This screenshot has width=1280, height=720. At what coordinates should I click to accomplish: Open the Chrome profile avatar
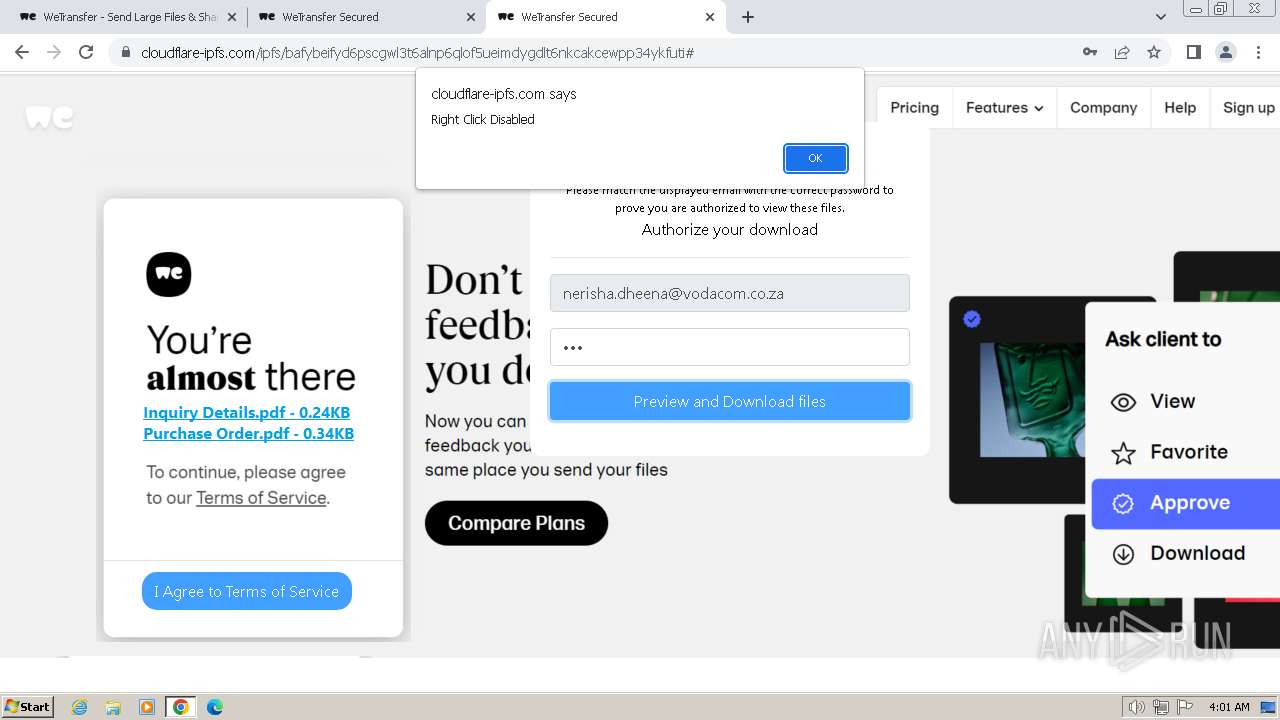point(1225,52)
